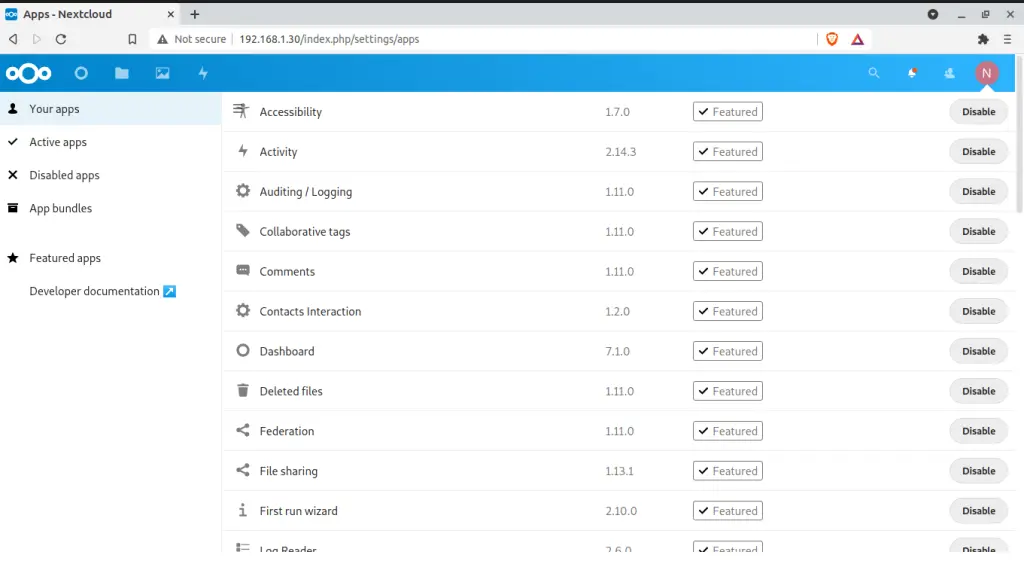Disable the Deleted files app

pyautogui.click(x=978, y=391)
